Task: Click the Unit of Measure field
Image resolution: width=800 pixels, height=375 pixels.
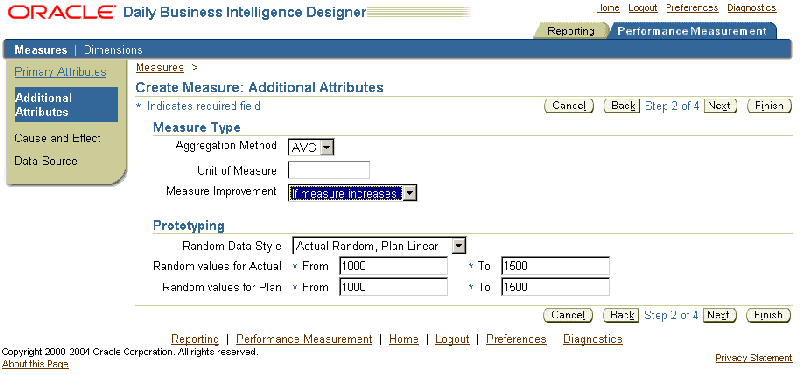Action: (329, 170)
